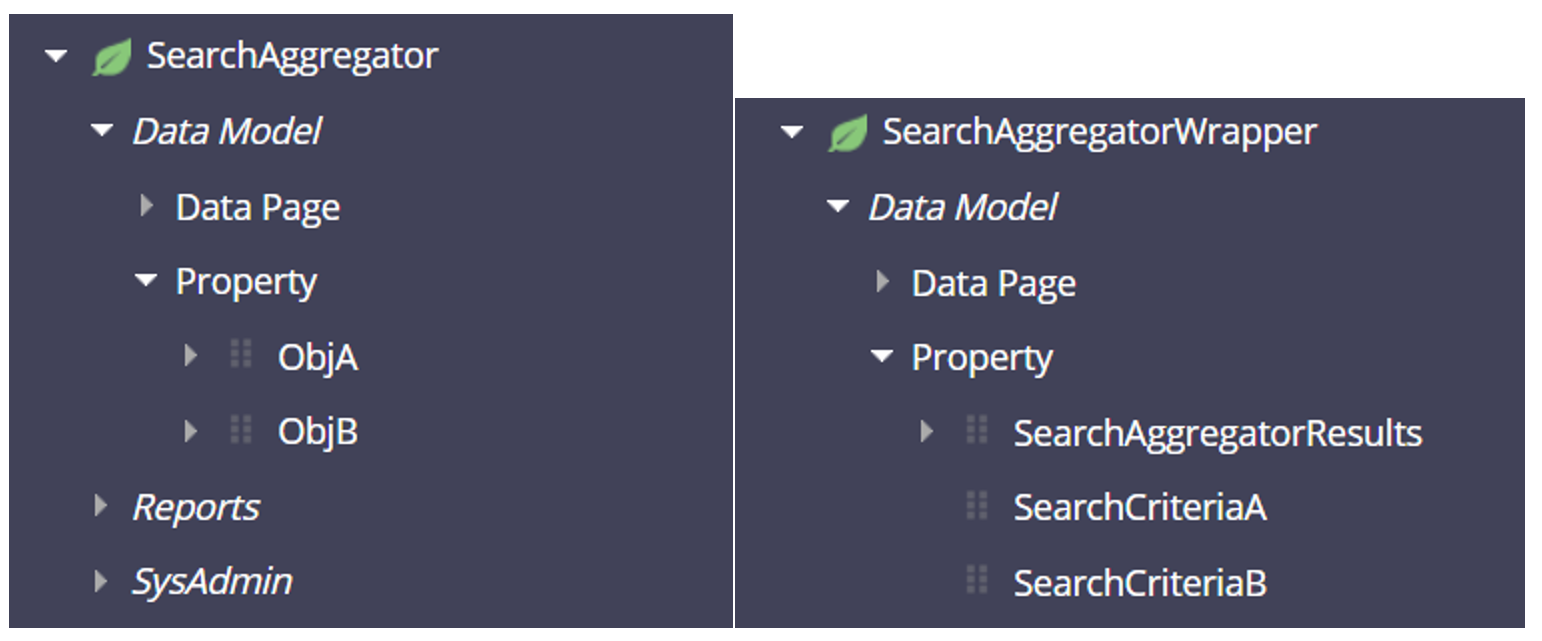Expand the Reports category arrow
1542x641 pixels.
101,506
